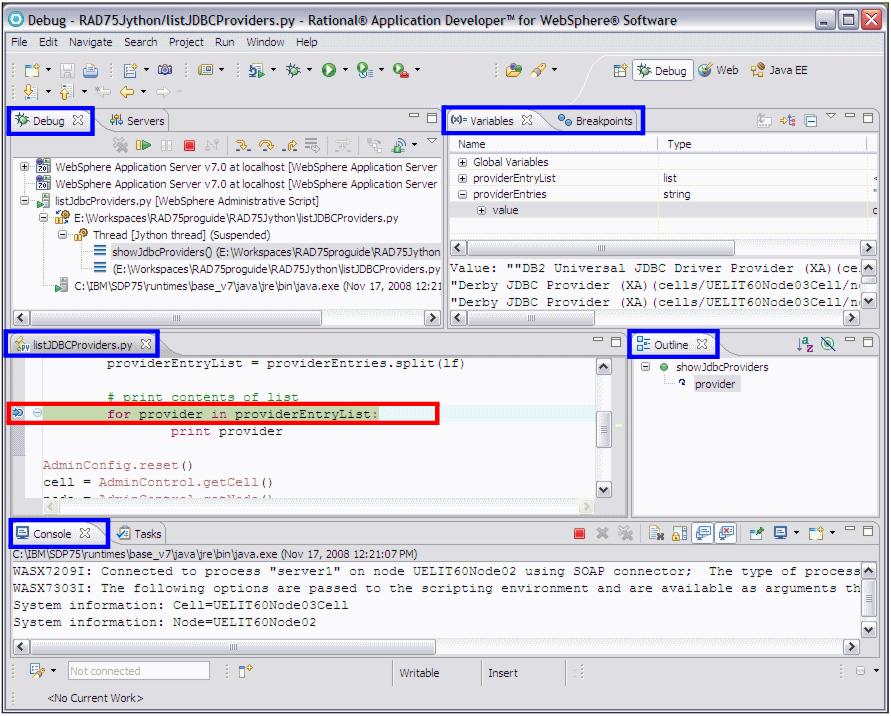Collapse showJdbcProviders in Outline view
891x716 pixels.
646,367
